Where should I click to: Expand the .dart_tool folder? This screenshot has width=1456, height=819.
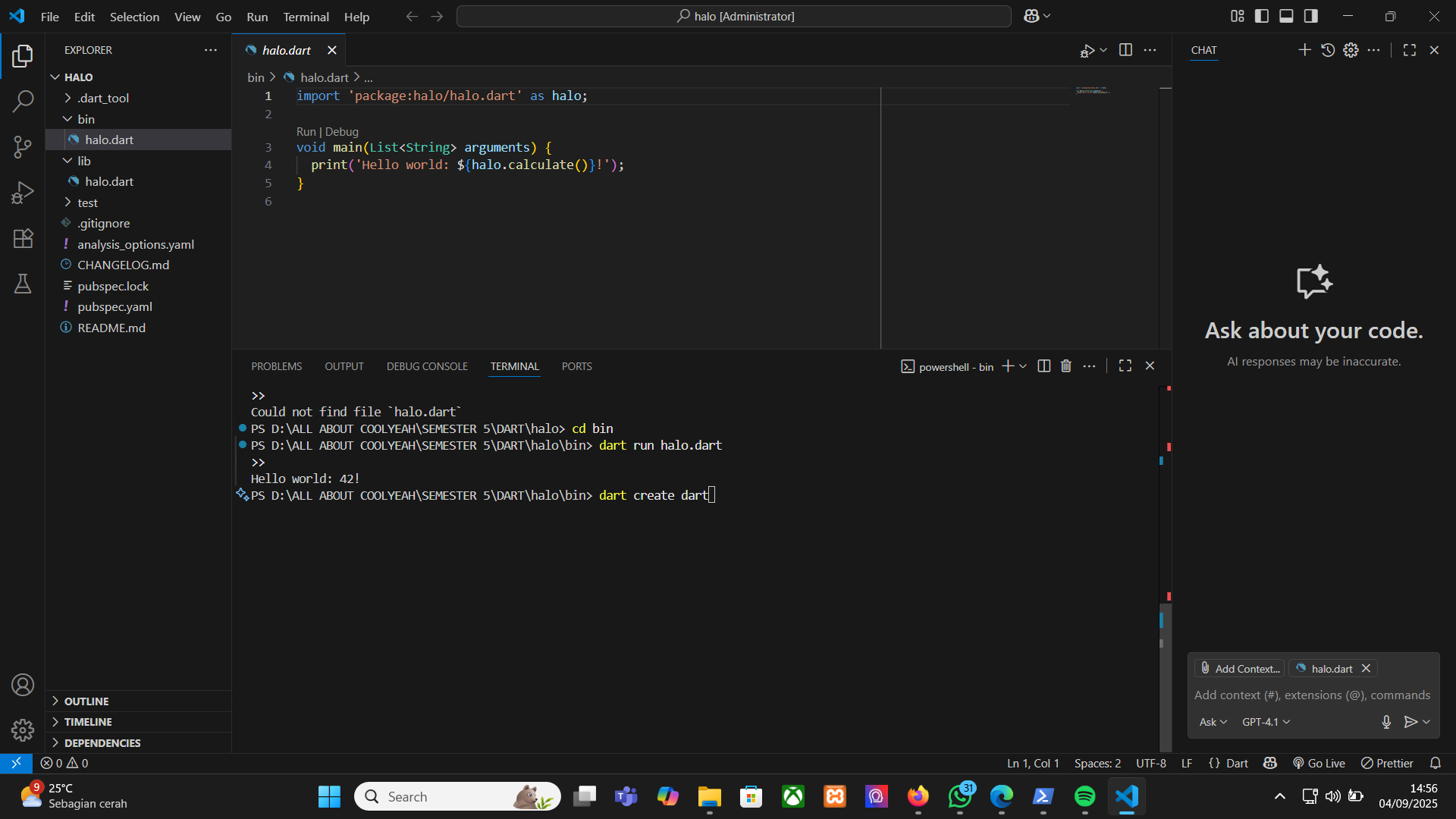pos(103,98)
